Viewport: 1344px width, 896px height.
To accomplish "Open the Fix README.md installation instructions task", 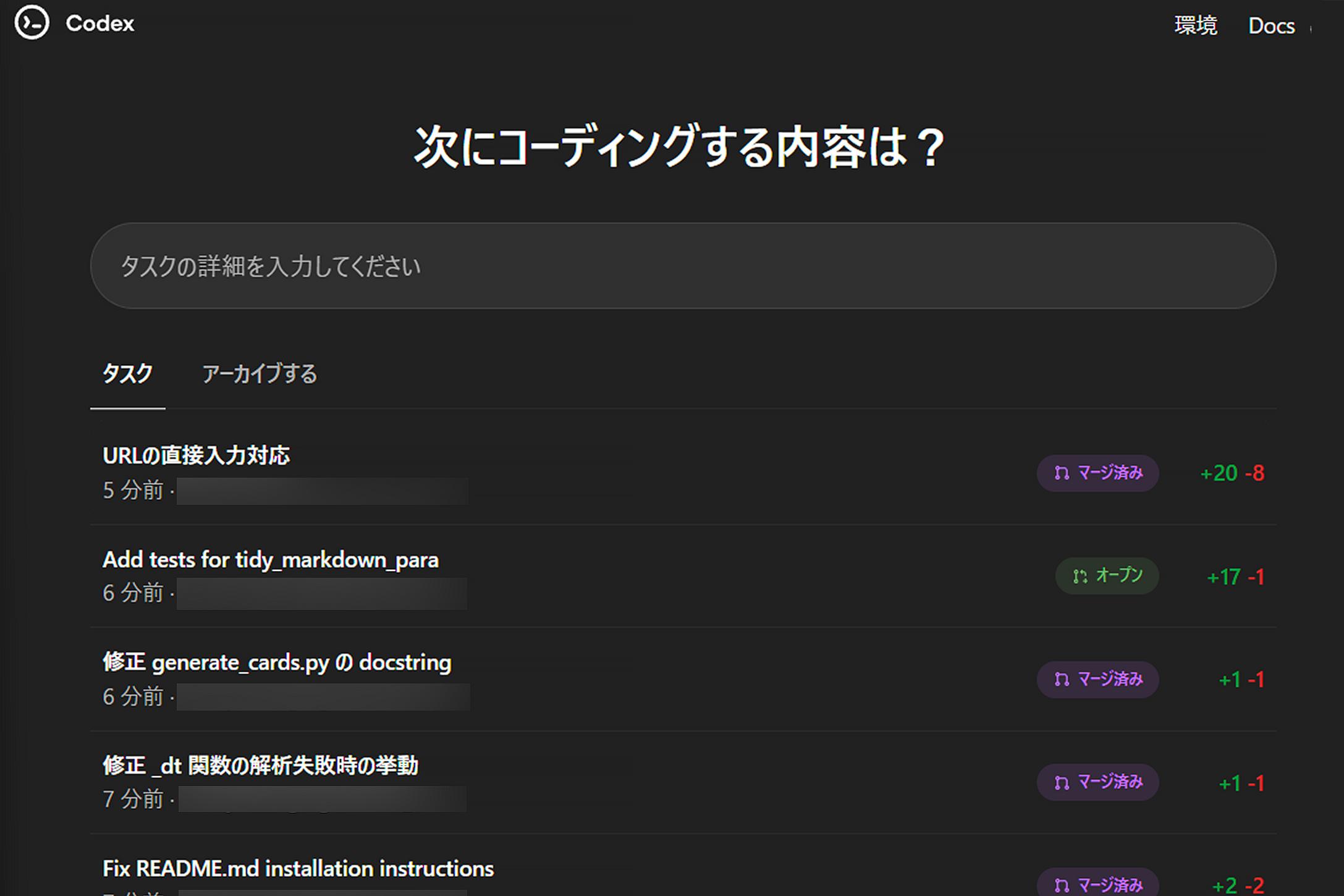I will 298,868.
